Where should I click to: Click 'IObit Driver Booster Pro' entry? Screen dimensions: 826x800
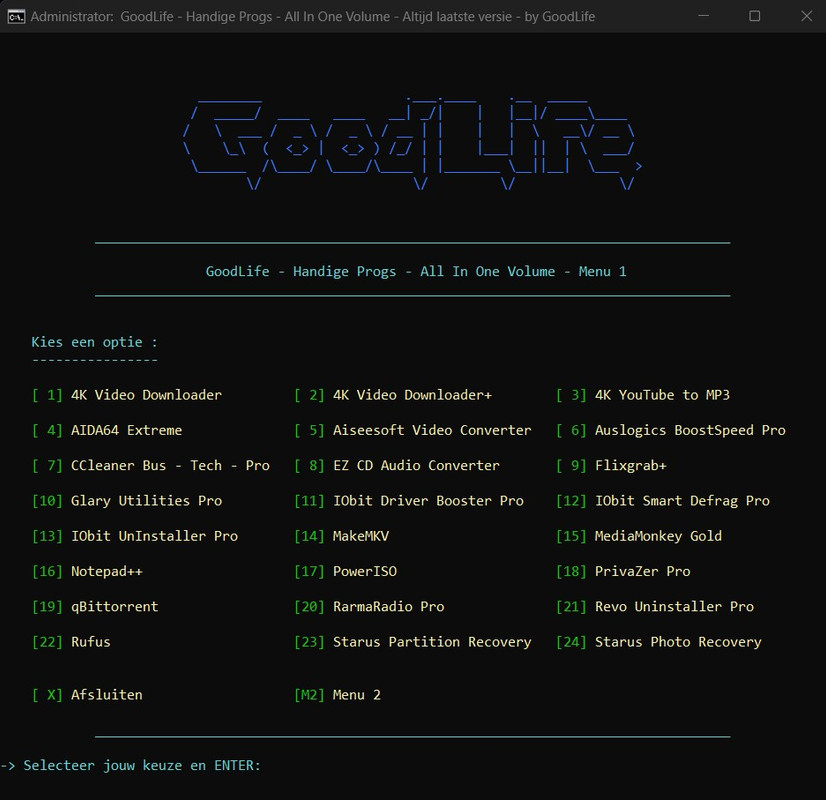(409, 501)
